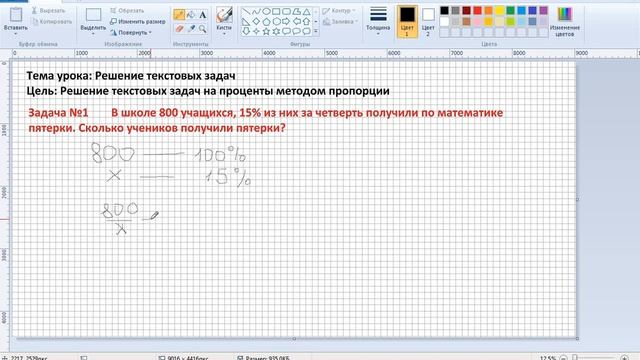Select the Eraser tool
The width and height of the screenshot is (640, 360).
[179, 29]
